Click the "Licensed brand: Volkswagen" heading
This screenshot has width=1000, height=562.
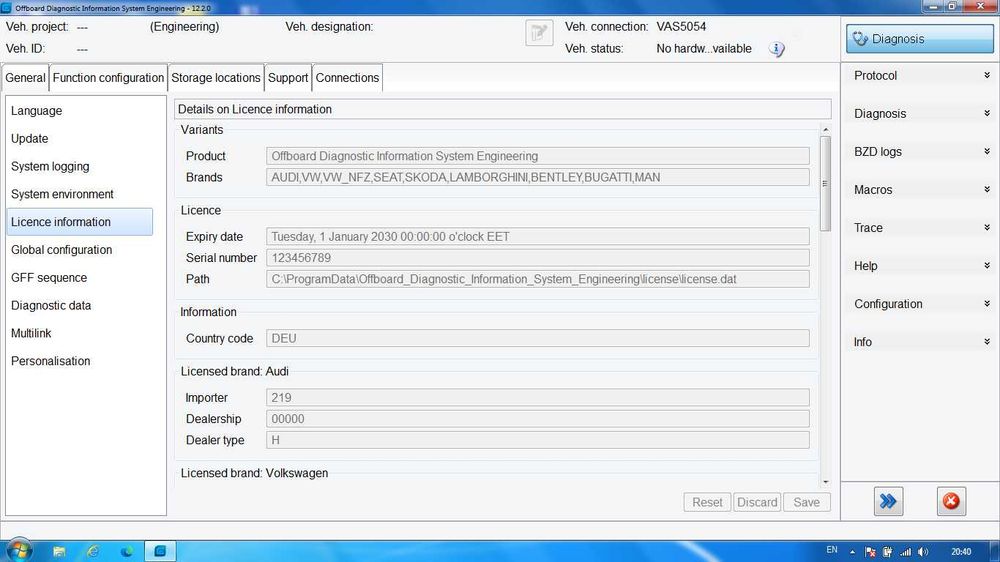[254, 473]
